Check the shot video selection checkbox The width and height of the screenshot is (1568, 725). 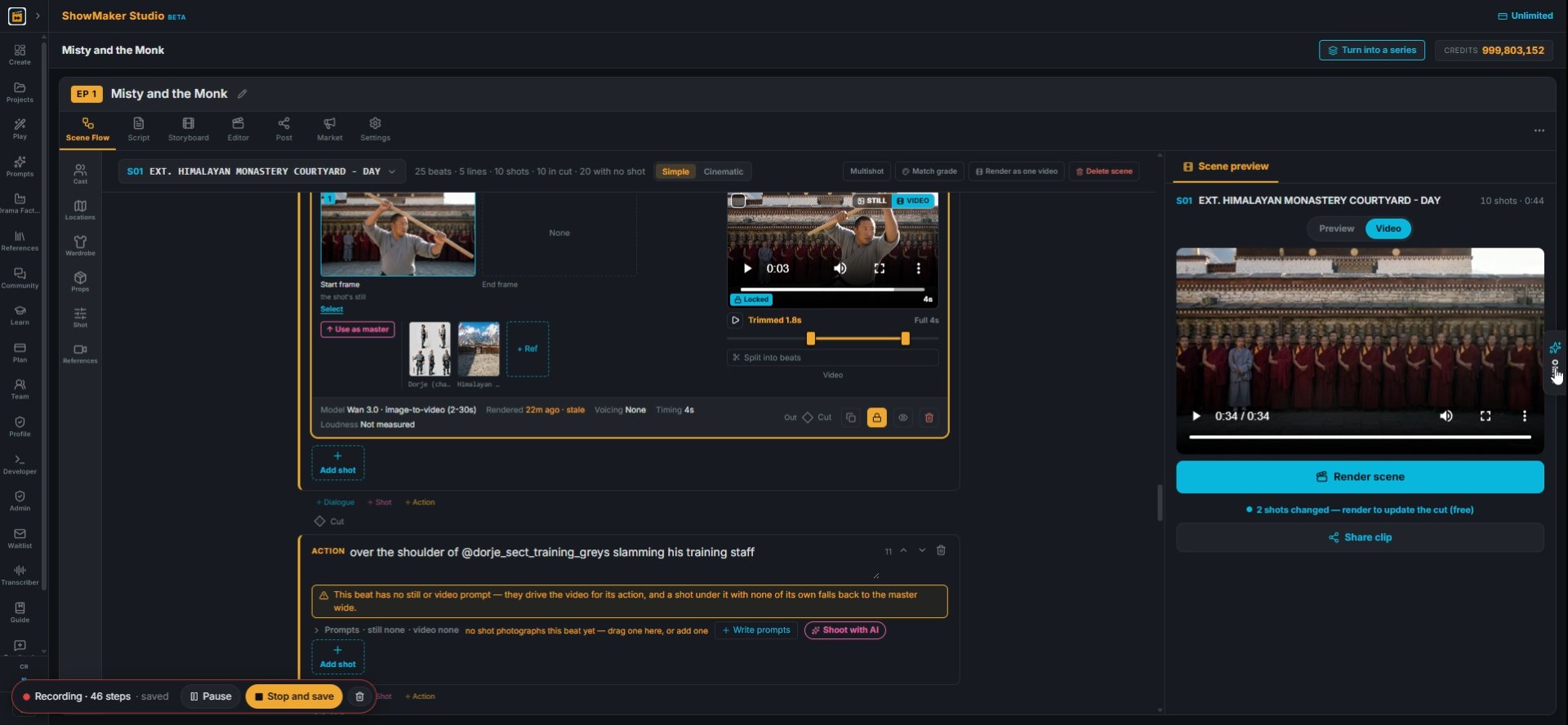tap(738, 201)
